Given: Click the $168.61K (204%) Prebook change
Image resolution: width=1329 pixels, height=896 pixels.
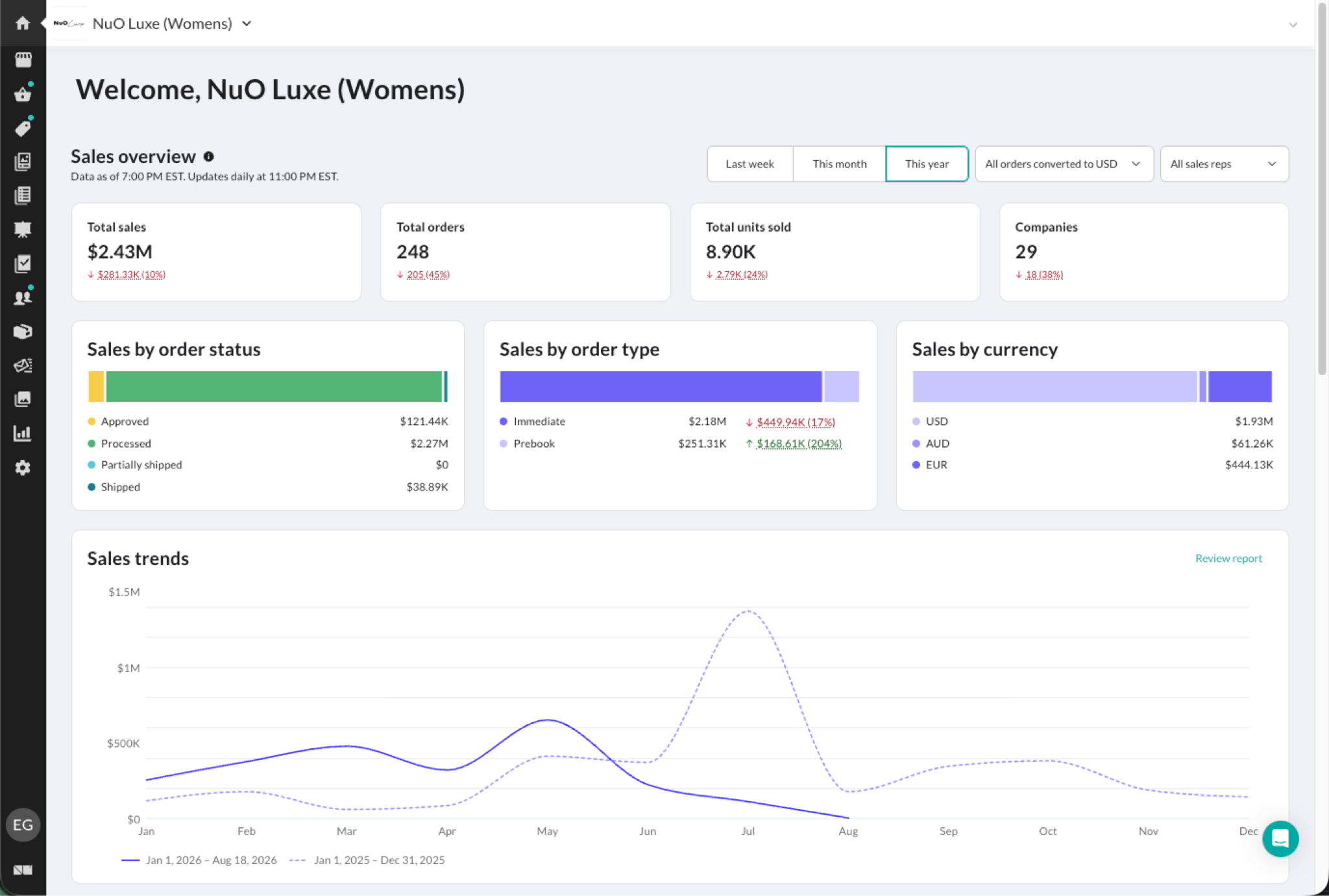Looking at the screenshot, I should pyautogui.click(x=799, y=444).
